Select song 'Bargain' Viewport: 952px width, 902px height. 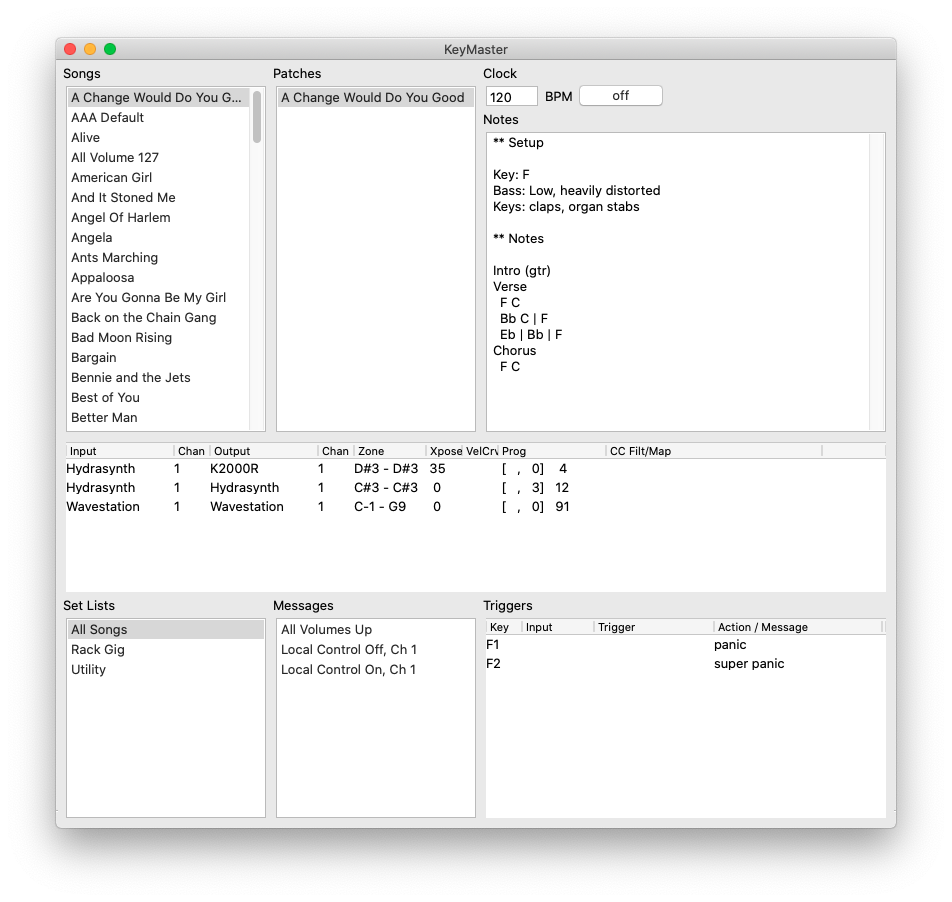pyautogui.click(x=158, y=358)
